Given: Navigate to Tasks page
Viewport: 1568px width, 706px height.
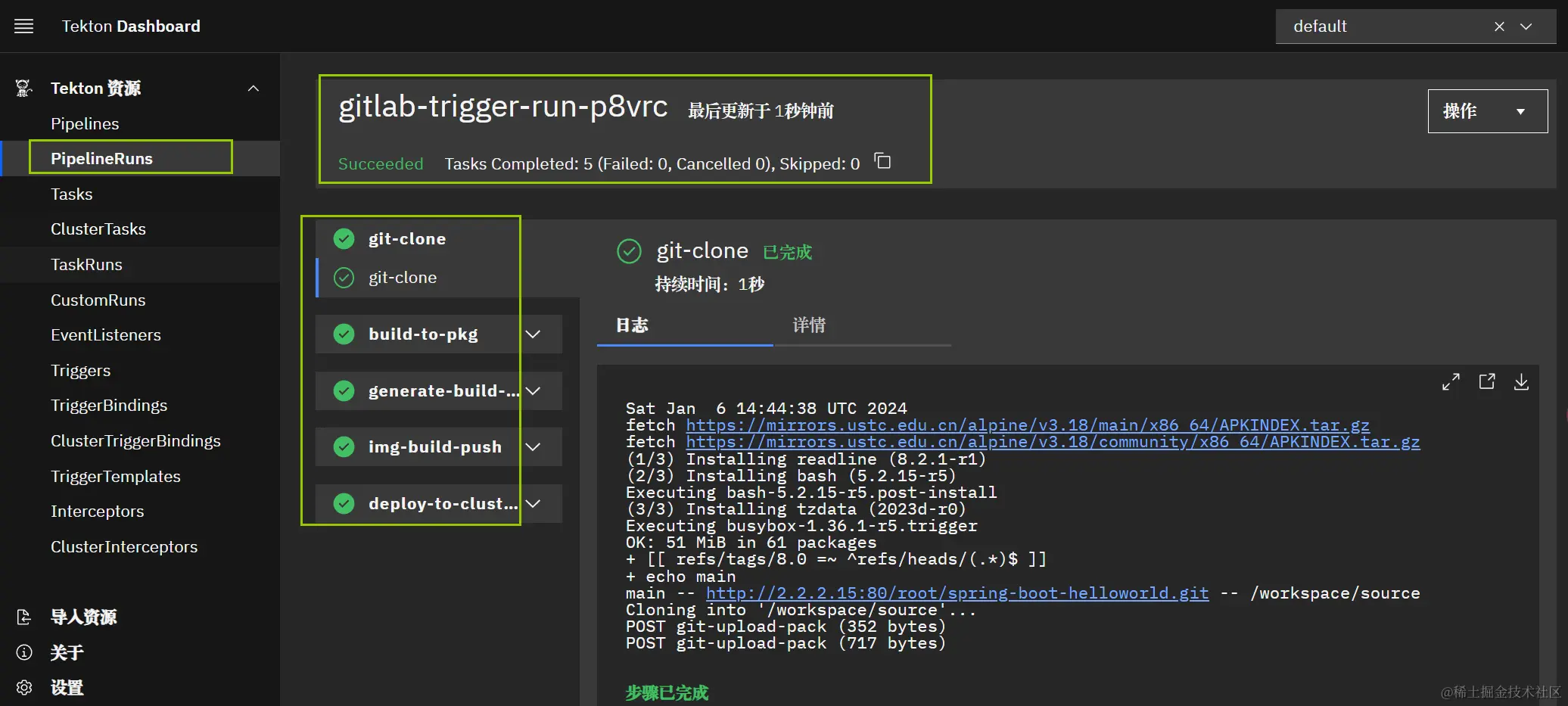Looking at the screenshot, I should click(x=72, y=194).
